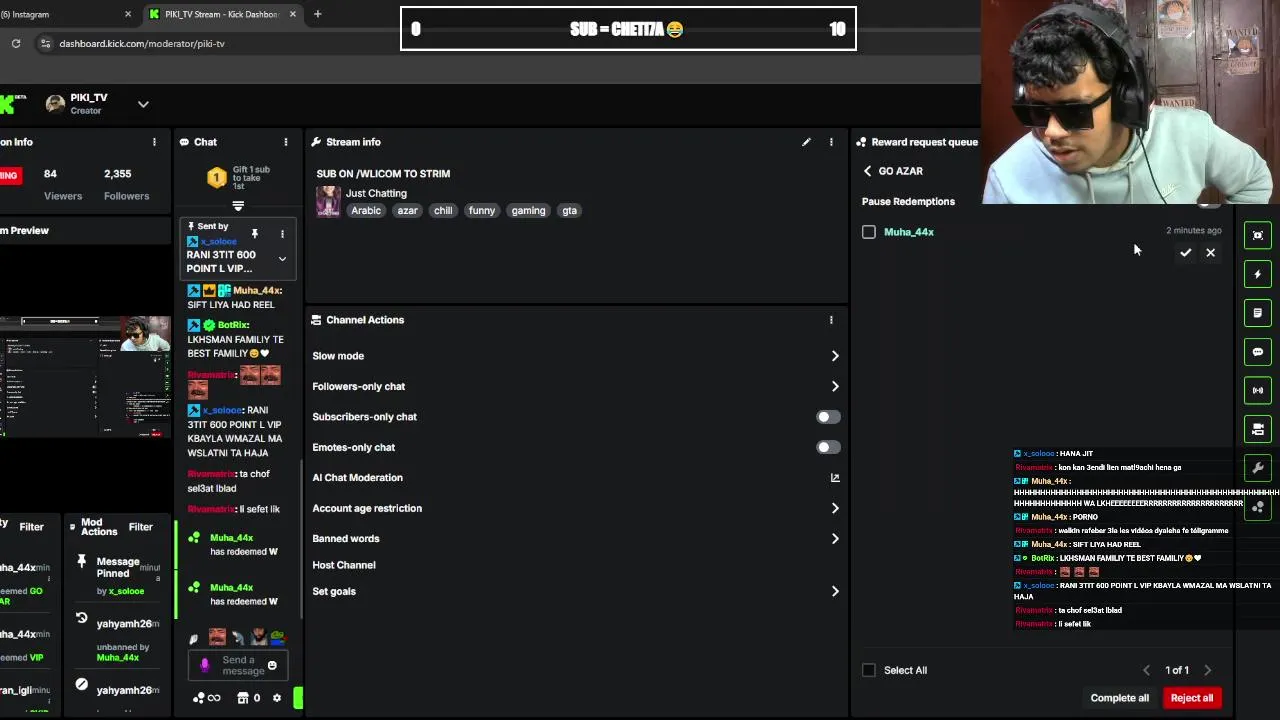Open Stream info panel options menu
Viewport: 1280px width, 720px height.
(831, 142)
